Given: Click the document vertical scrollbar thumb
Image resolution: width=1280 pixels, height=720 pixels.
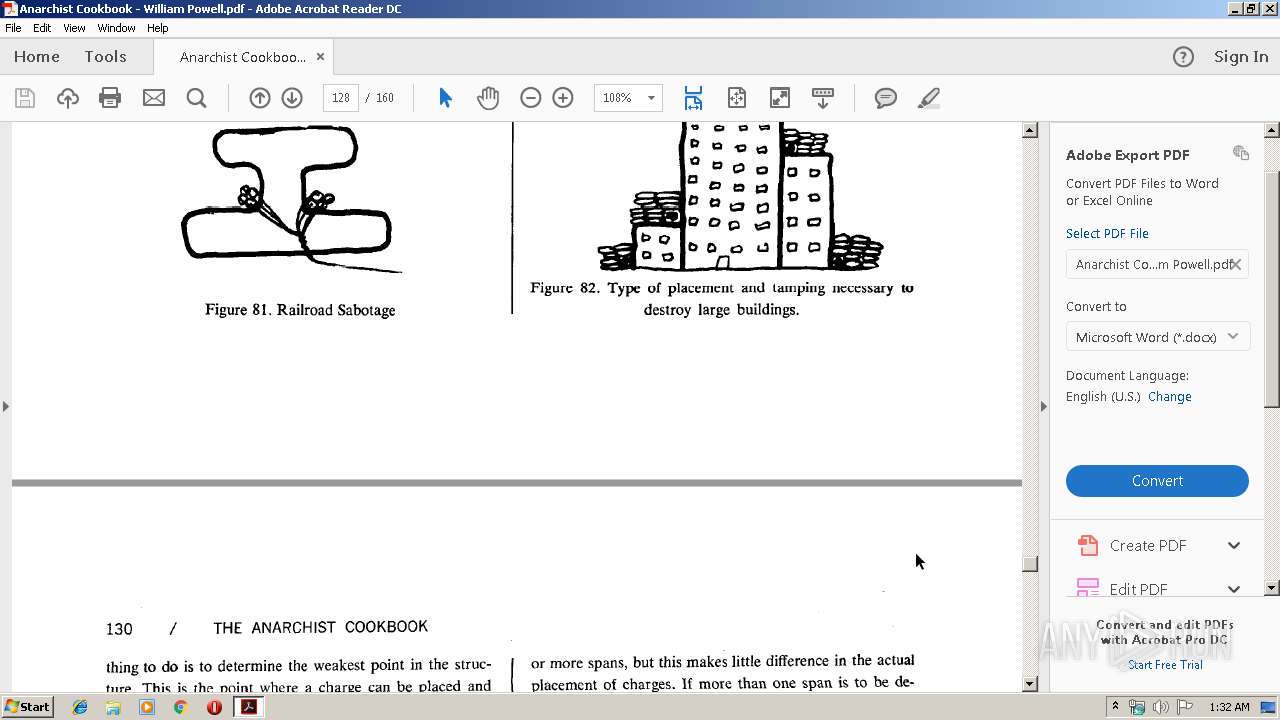Looking at the screenshot, I should [1030, 564].
